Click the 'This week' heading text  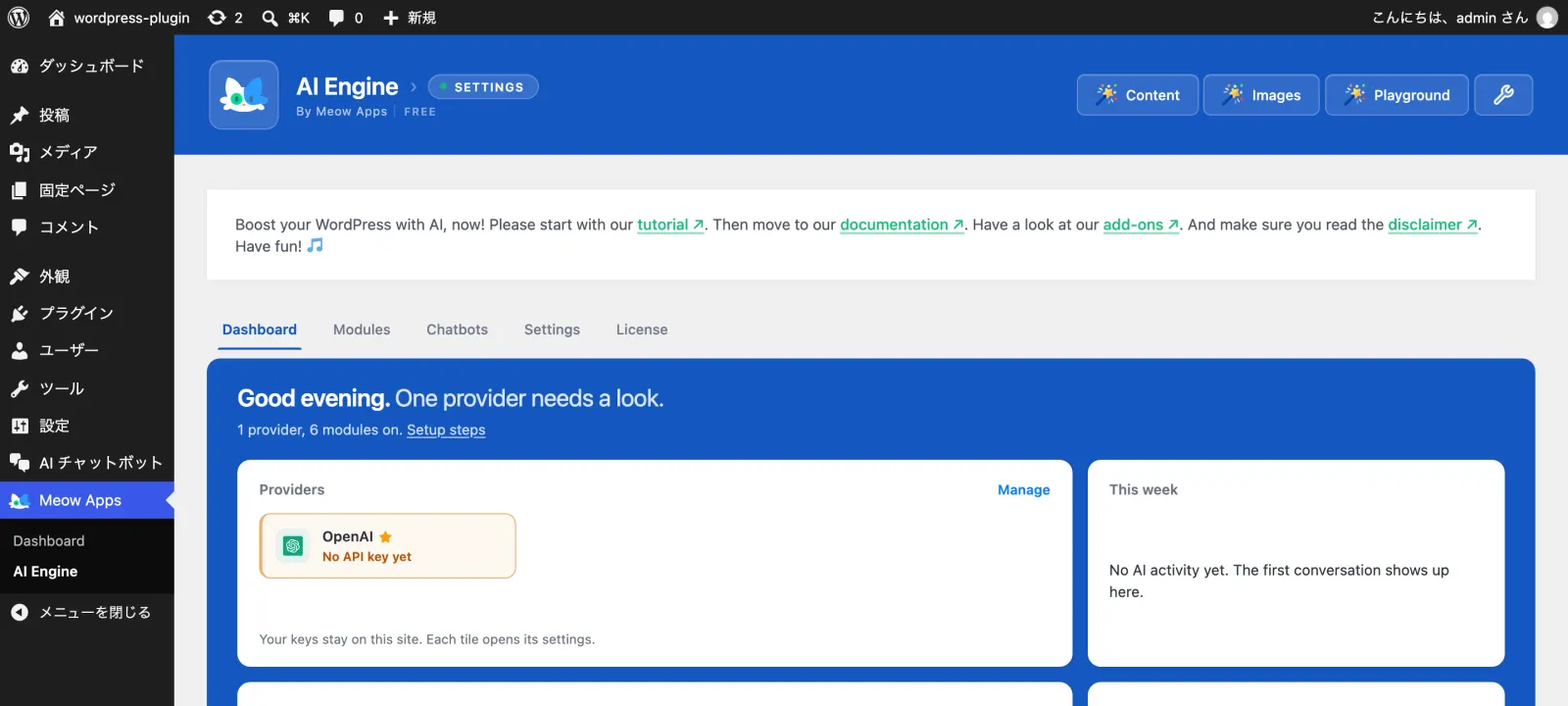point(1144,489)
